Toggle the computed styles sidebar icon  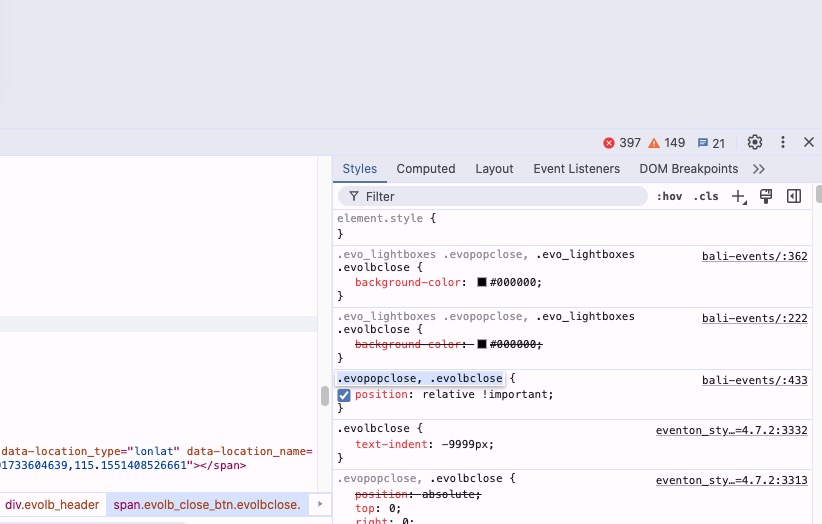pos(794,196)
